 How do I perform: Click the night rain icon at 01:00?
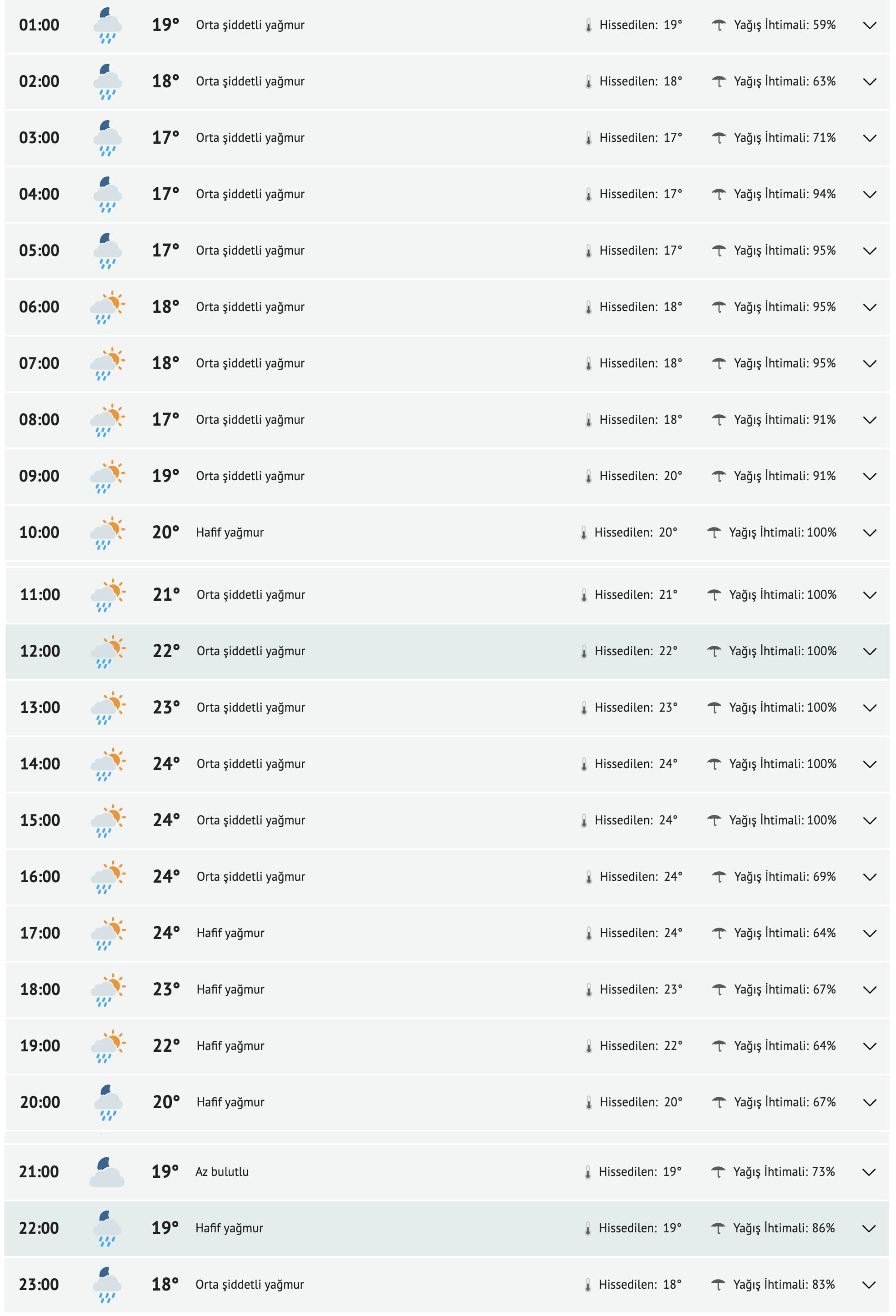coord(107,25)
